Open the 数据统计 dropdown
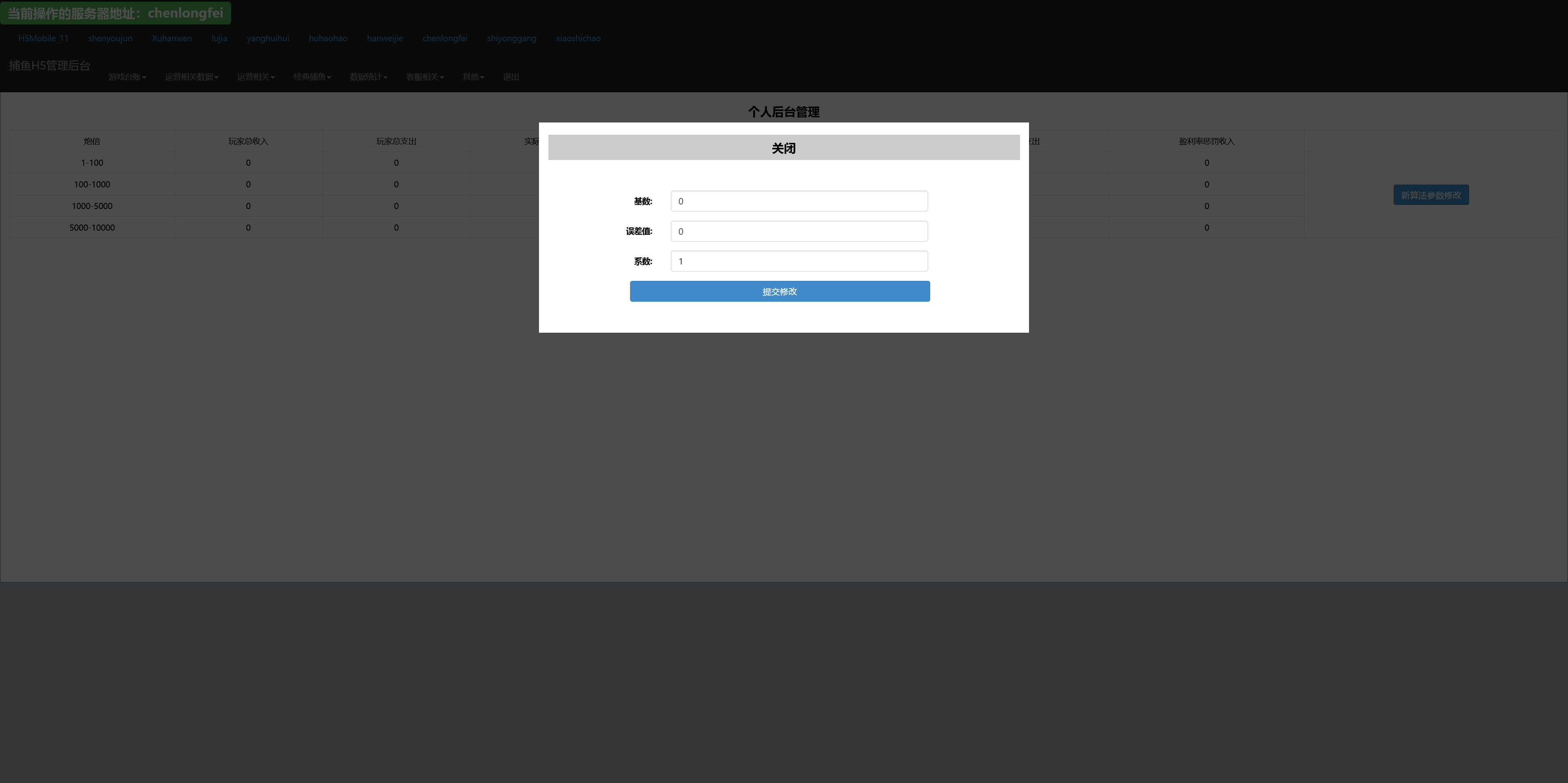Screen dimensions: 1568x783 368,77
